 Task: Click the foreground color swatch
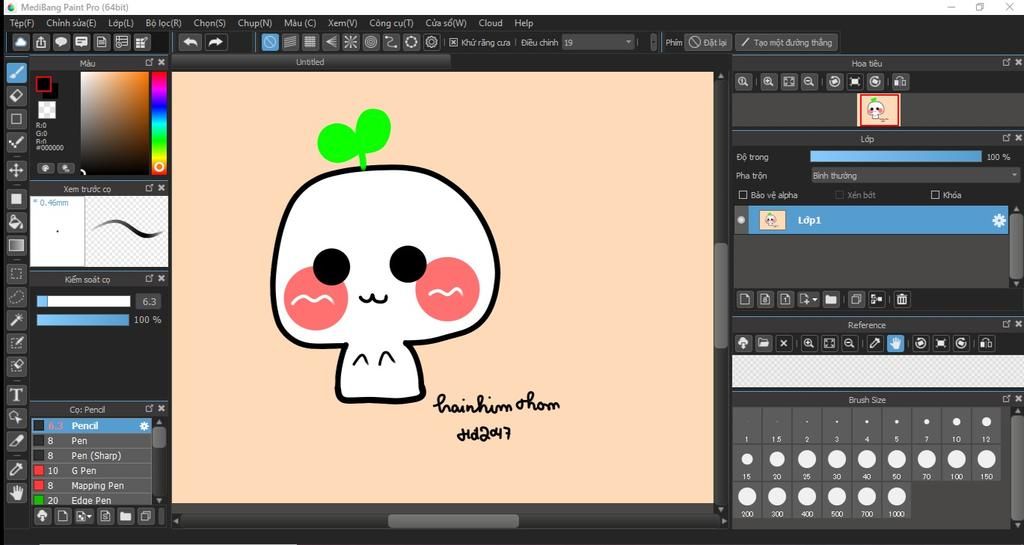pos(43,84)
